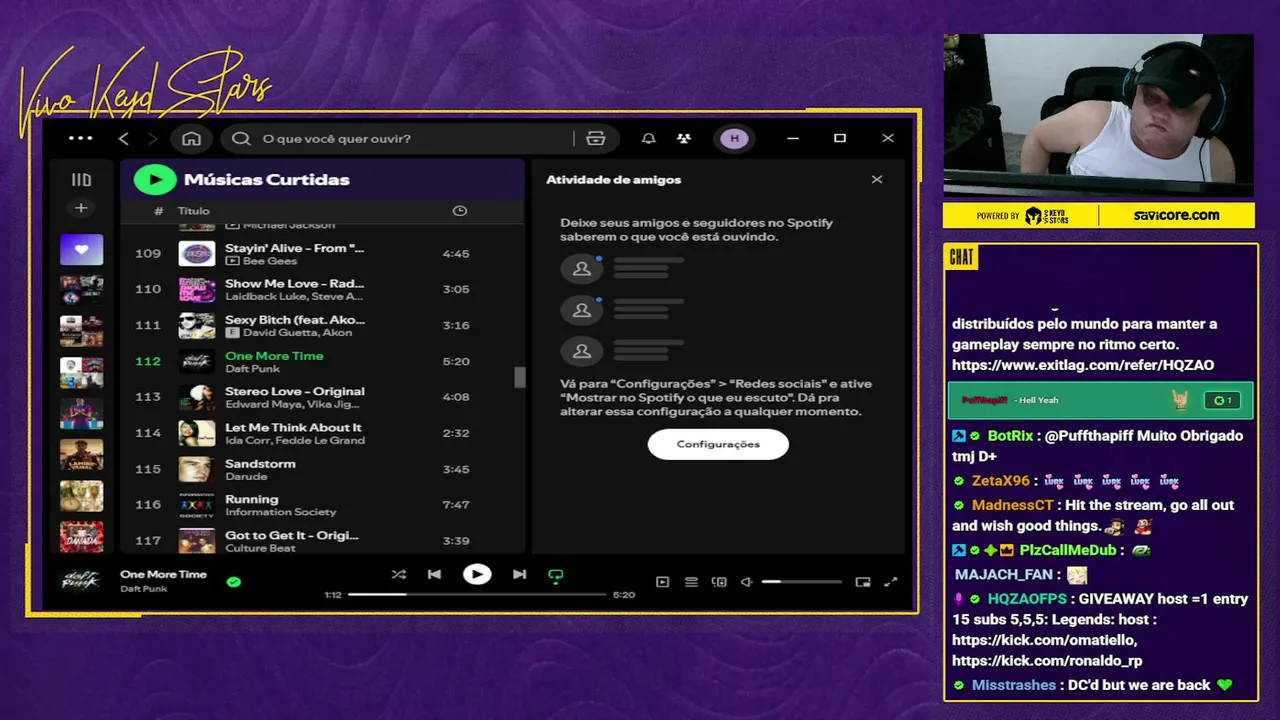Viewport: 1280px width, 720px height.
Task: Open the mini player icon
Action: (x=863, y=582)
